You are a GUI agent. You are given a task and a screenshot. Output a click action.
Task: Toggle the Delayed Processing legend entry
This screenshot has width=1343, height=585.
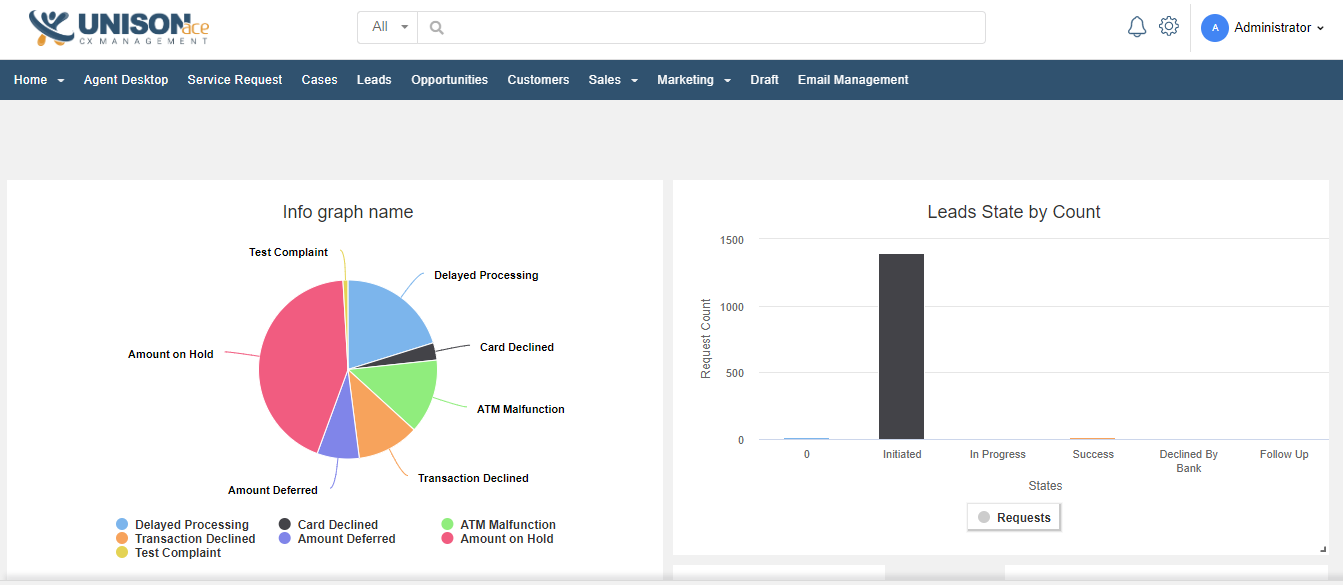(x=184, y=524)
